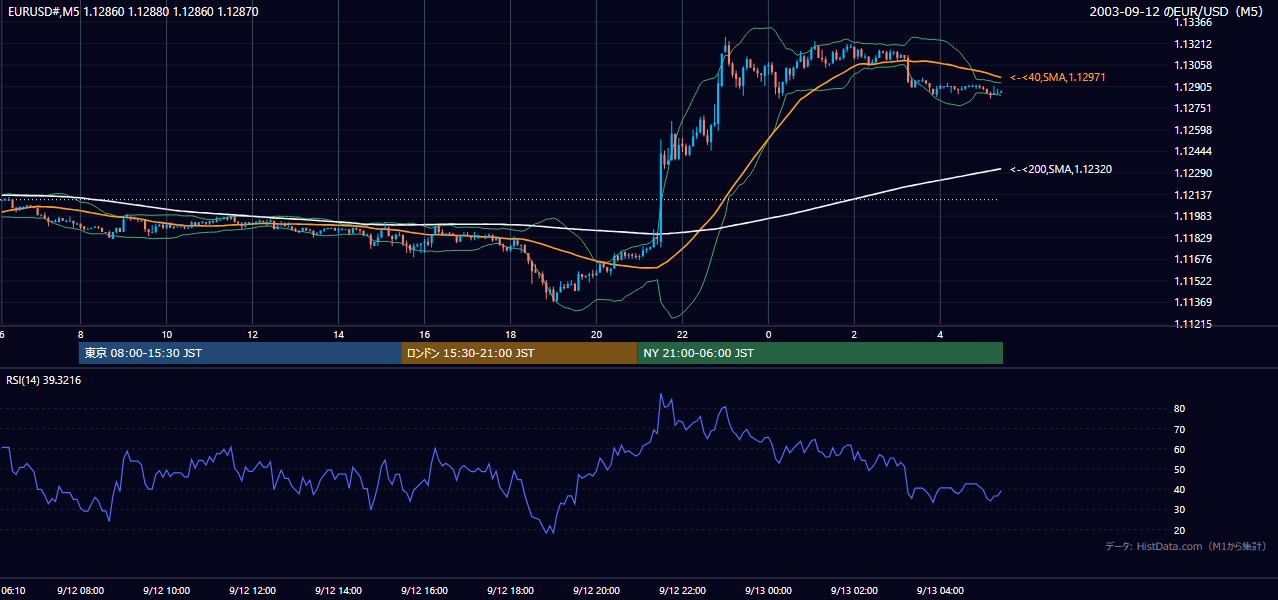The width and height of the screenshot is (1278, 600).
Task: Click the 9/12 12:00 date label
Action: click(252, 591)
